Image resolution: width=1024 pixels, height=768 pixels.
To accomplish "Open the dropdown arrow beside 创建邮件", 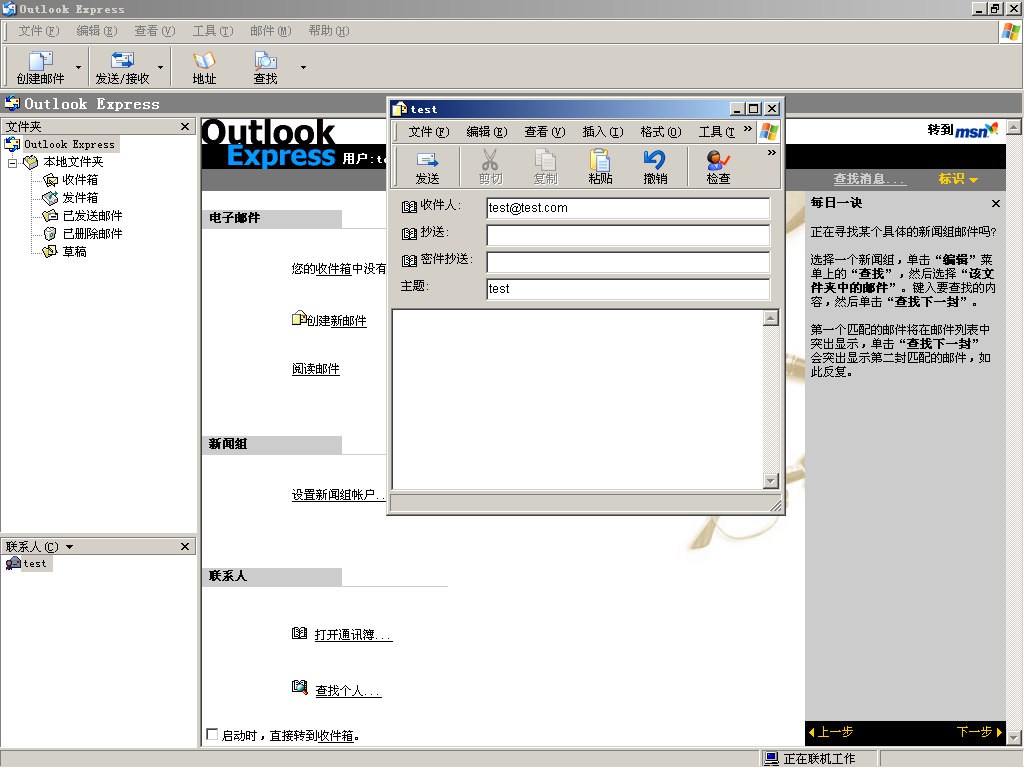I will click(x=78, y=68).
